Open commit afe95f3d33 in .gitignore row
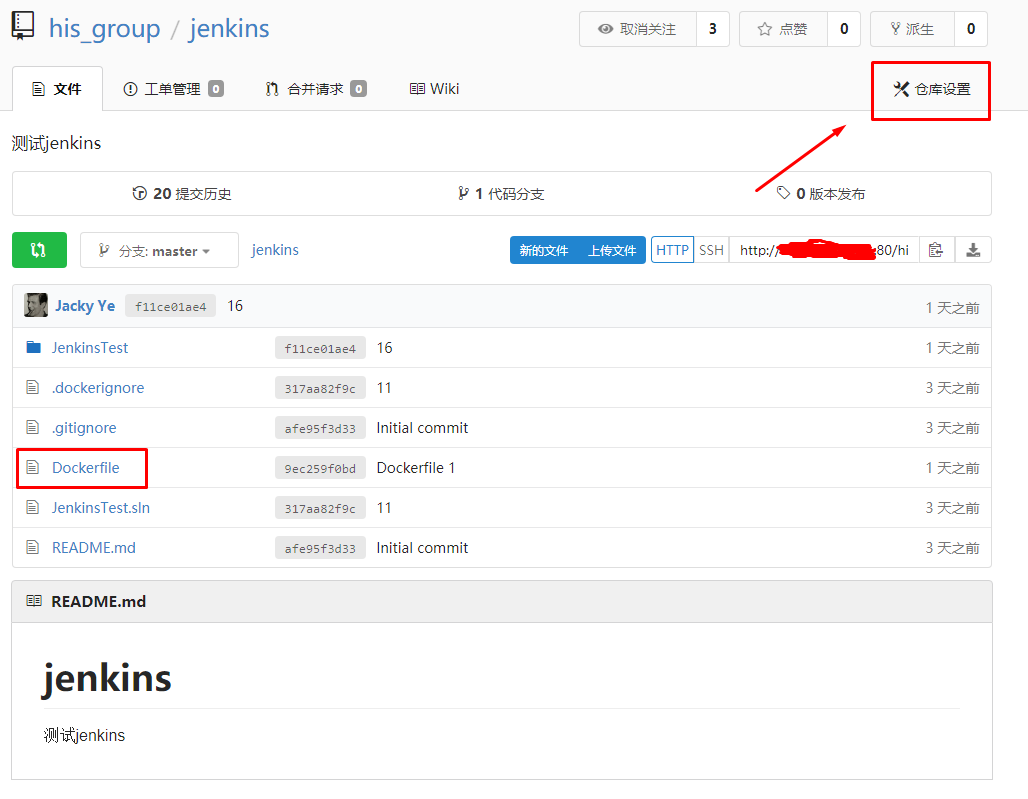 tap(320, 429)
